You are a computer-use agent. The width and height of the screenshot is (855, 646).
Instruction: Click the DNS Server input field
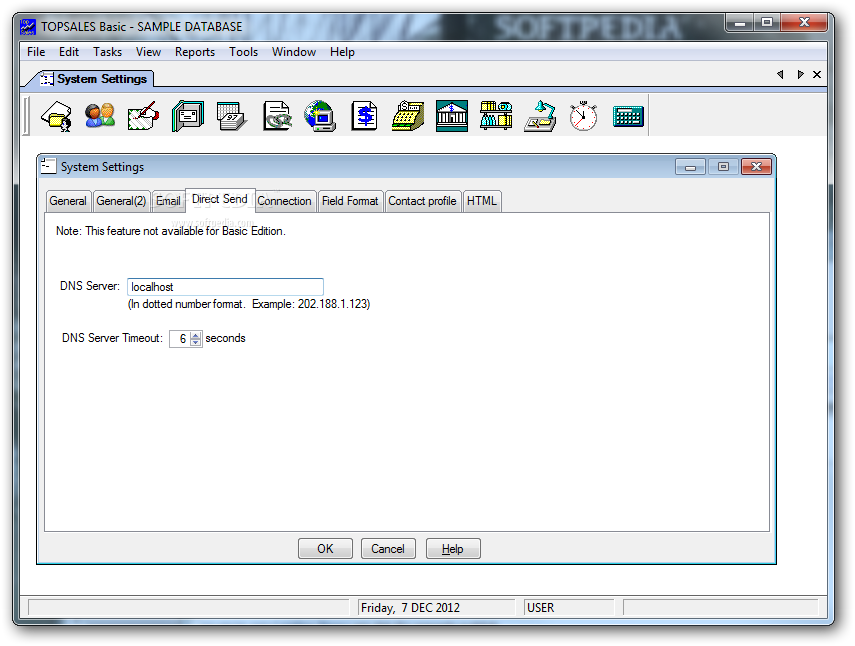(225, 287)
